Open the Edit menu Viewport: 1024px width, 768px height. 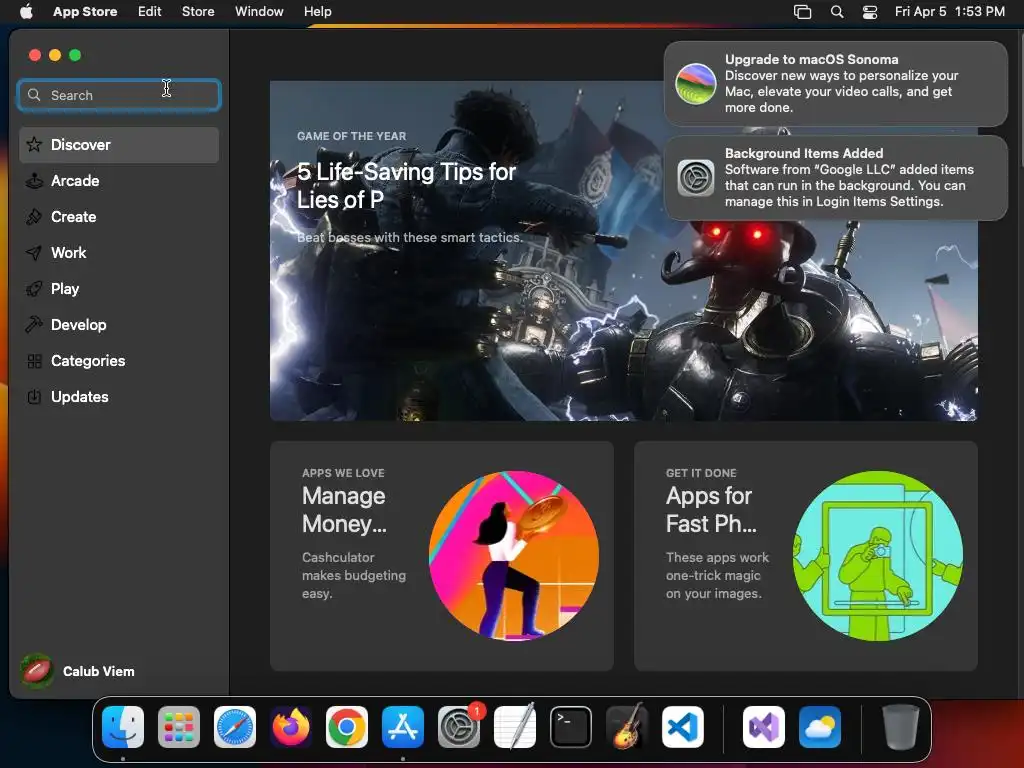pyautogui.click(x=150, y=11)
